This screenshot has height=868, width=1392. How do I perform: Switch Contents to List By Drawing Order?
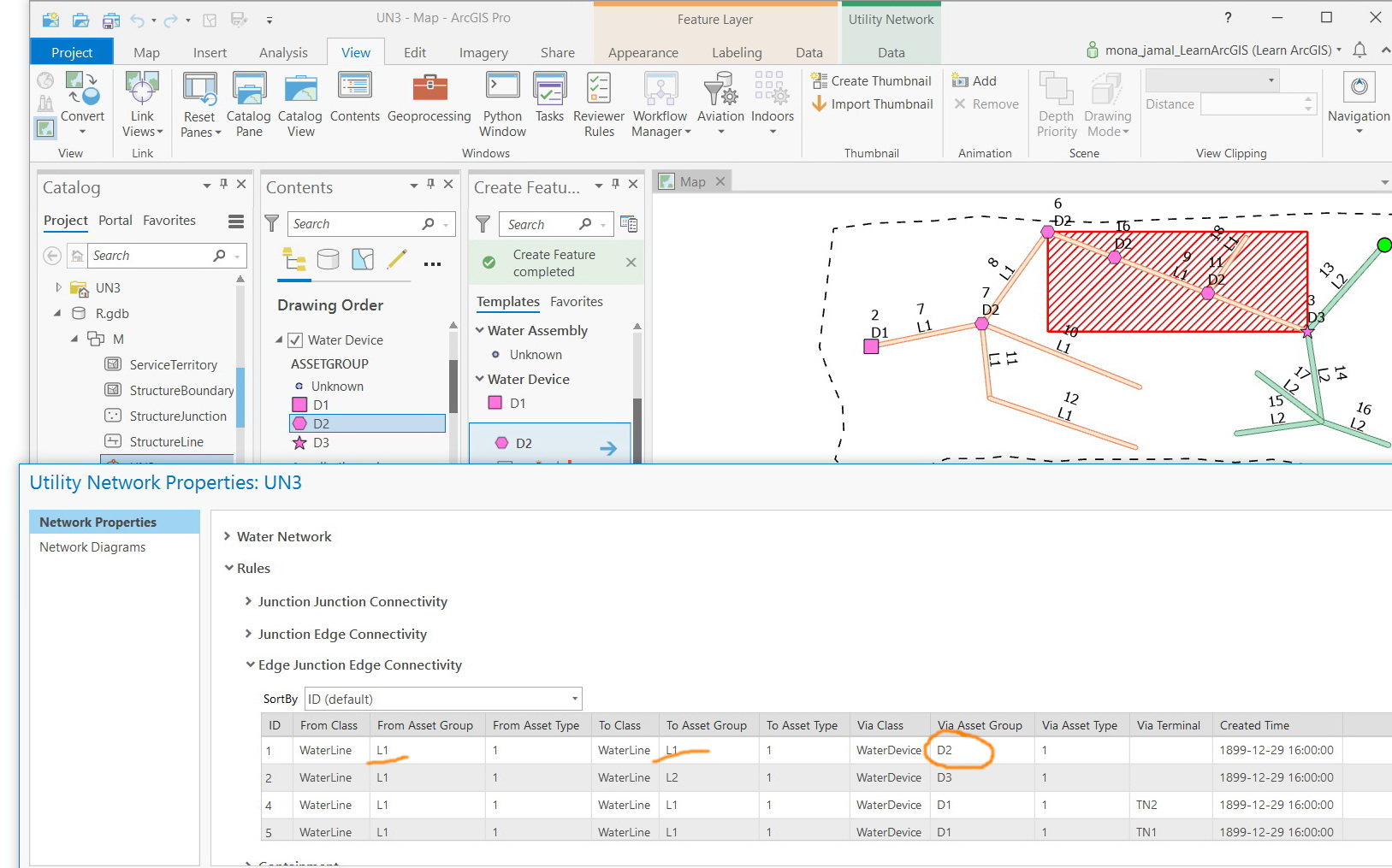[294, 259]
